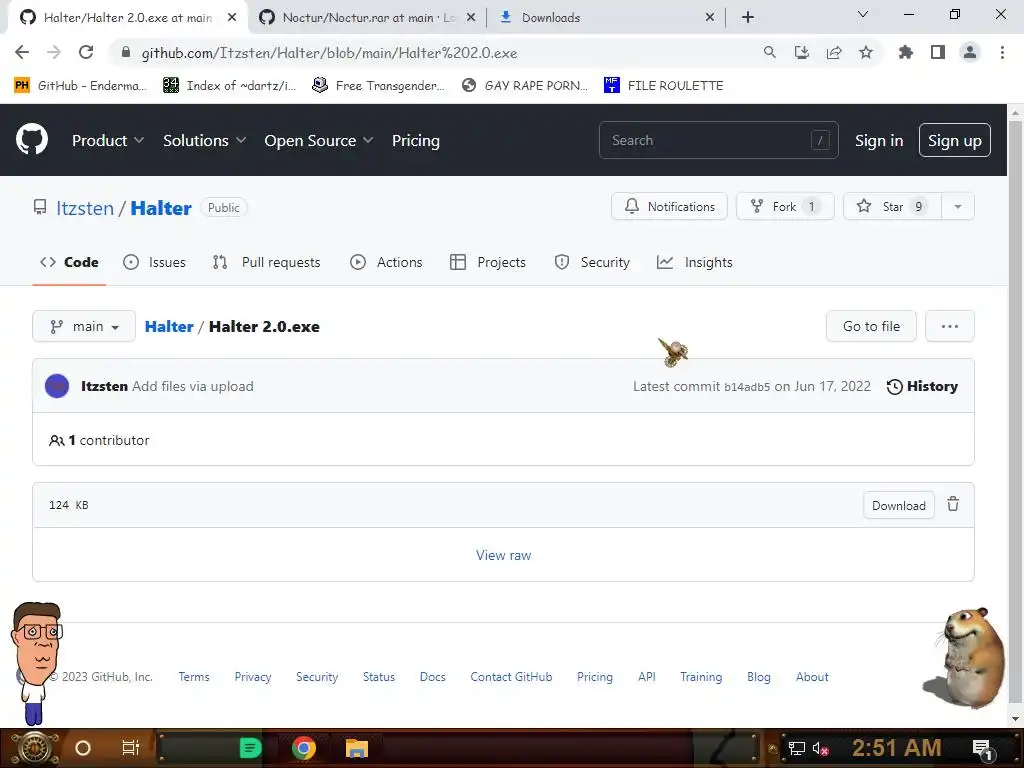Click the browser forward arrow
This screenshot has height=768, width=1024.
point(54,52)
